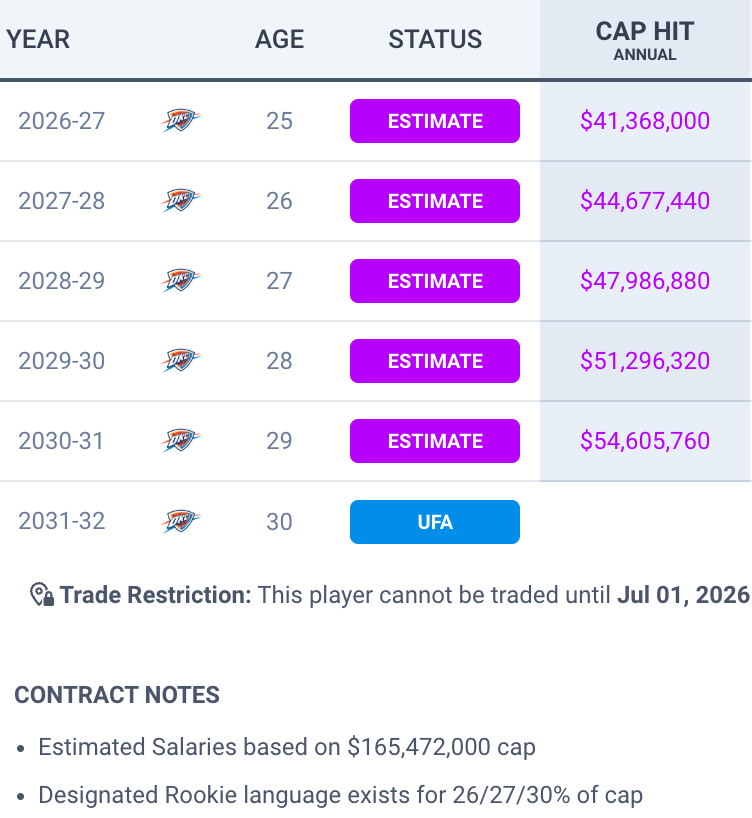Click the Thunder logo in the 2031-32 row
Image resolution: width=752 pixels, height=818 pixels.
pos(180,521)
